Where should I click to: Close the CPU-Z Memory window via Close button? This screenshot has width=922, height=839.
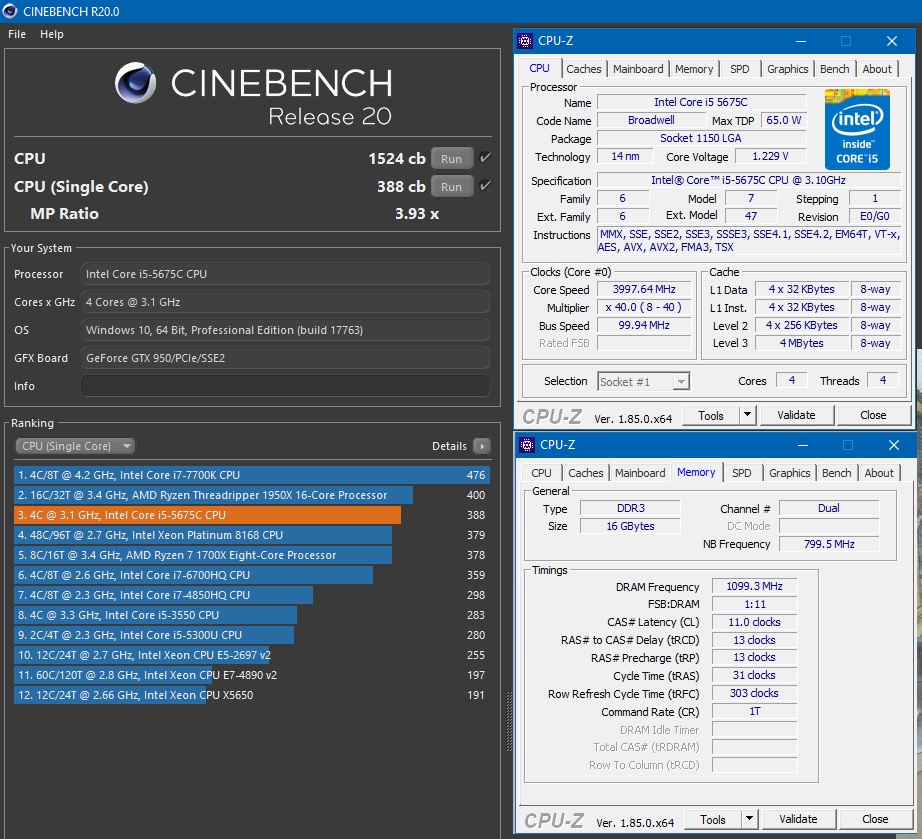(x=874, y=818)
